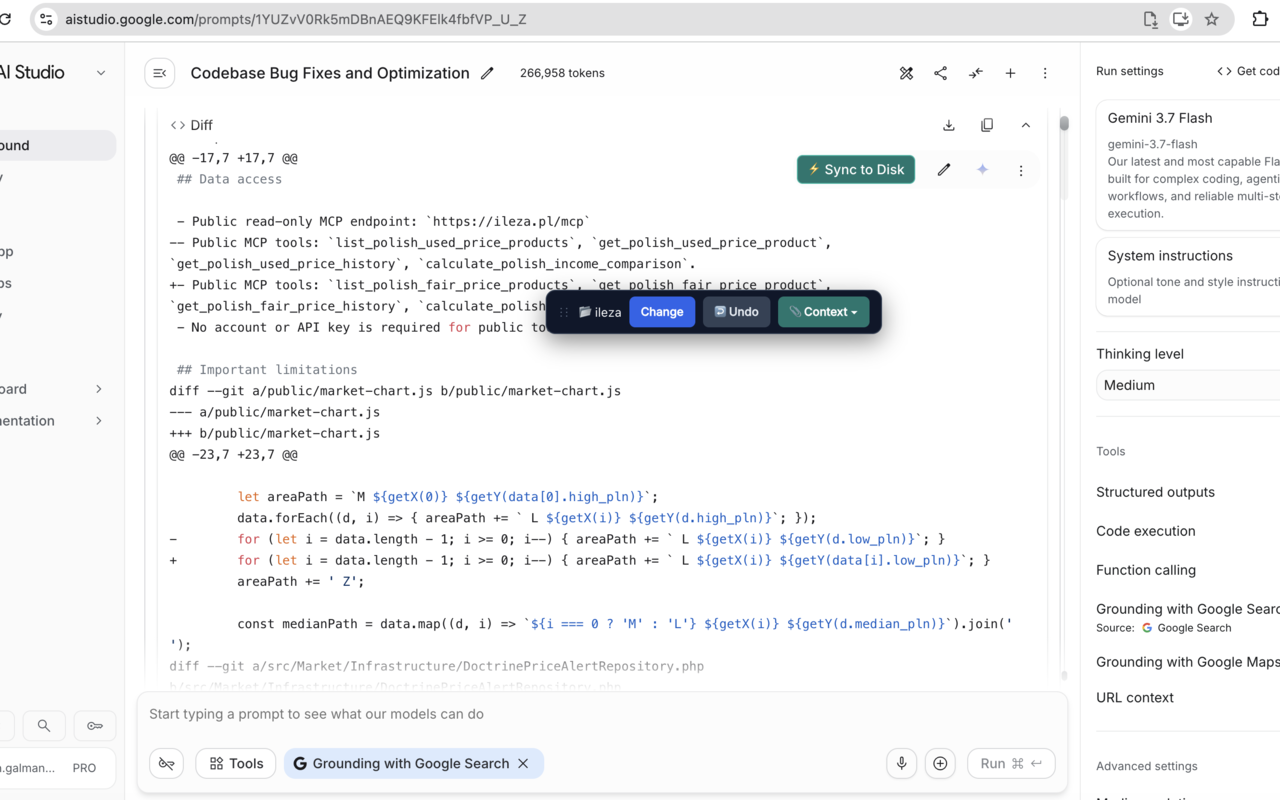Click the Undo button
Screen dimensions: 1280x800
(x=737, y=312)
